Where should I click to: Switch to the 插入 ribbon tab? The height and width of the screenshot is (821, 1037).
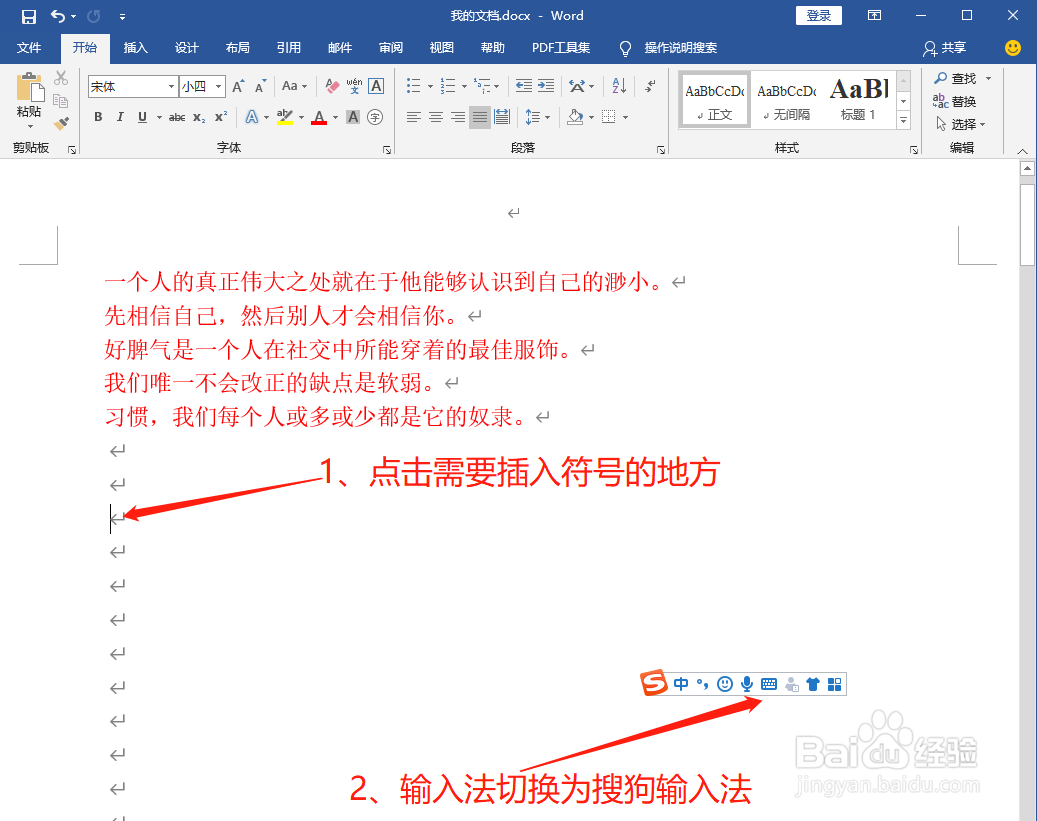(x=135, y=48)
